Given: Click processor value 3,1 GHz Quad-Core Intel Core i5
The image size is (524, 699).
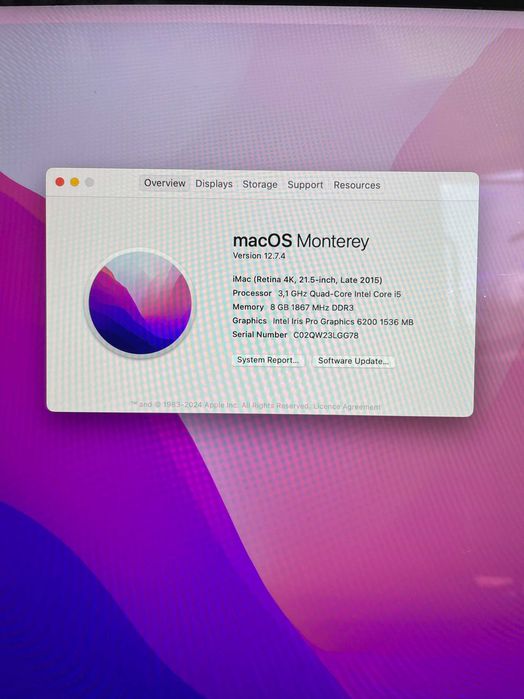Looking at the screenshot, I should 340,294.
